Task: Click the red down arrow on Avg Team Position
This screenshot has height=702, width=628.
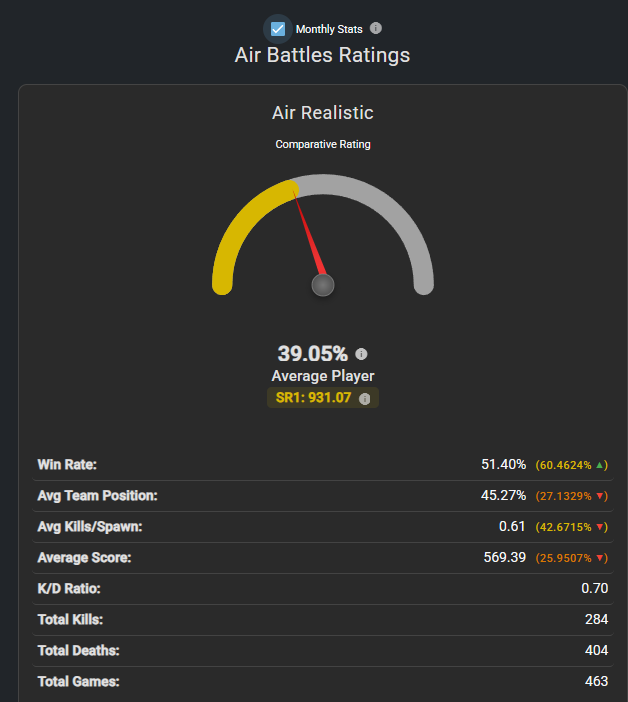Action: [603, 496]
